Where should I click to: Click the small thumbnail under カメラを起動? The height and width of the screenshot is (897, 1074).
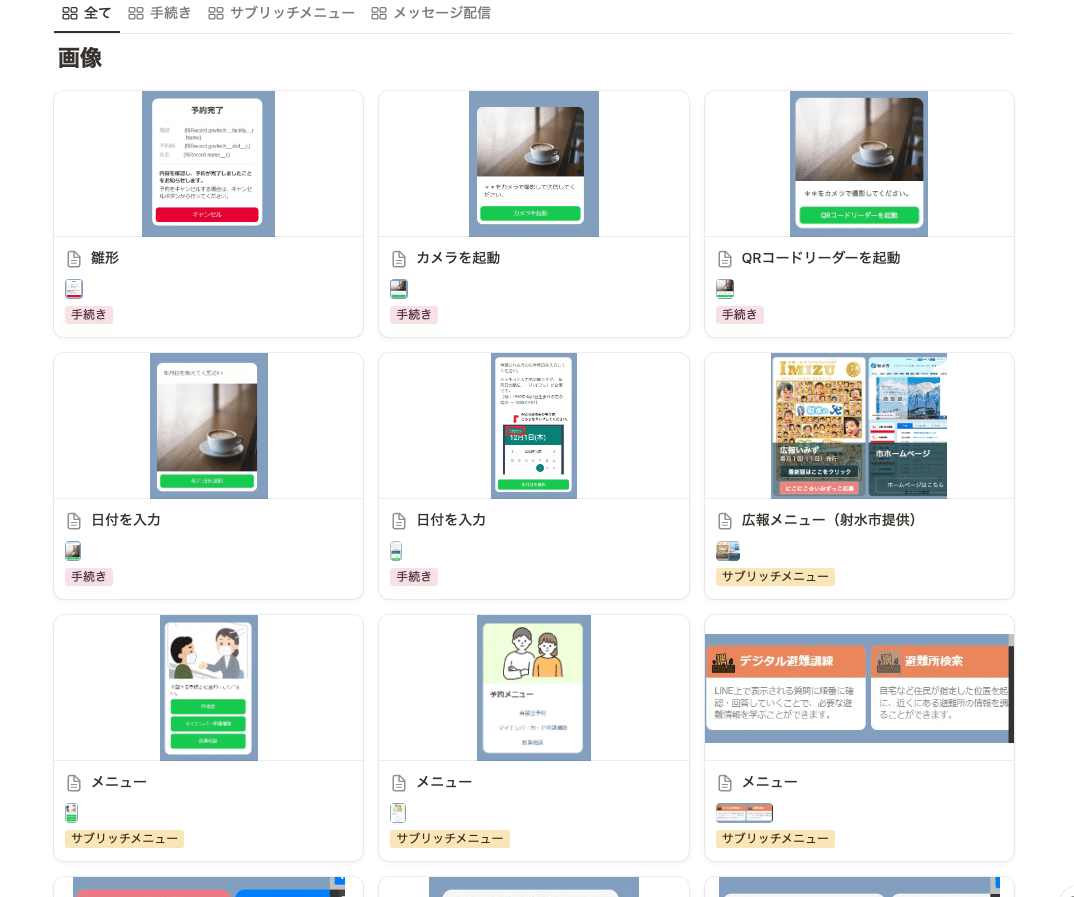[x=399, y=289]
